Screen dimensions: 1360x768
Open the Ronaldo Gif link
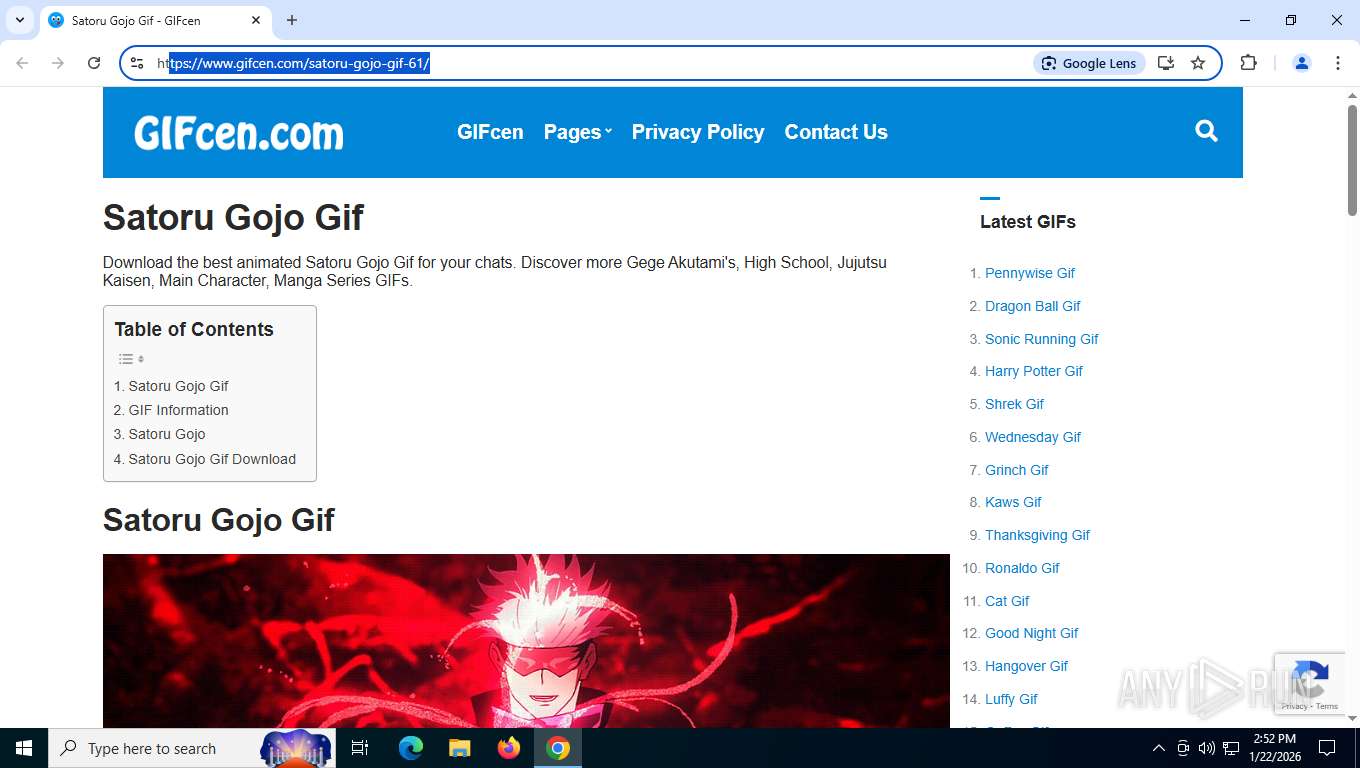tap(1022, 568)
